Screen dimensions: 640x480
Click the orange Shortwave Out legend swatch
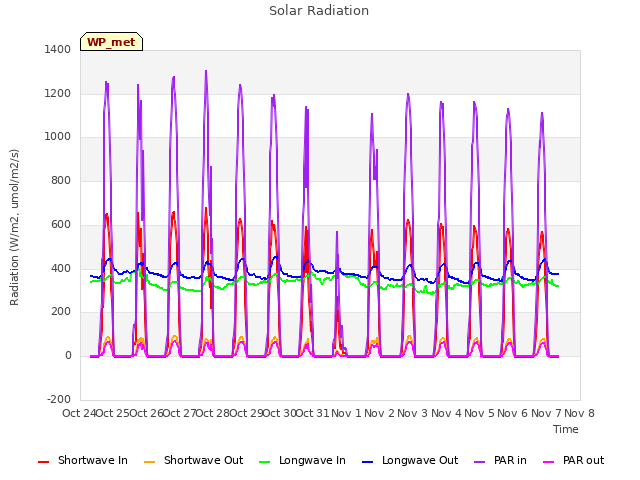150,462
